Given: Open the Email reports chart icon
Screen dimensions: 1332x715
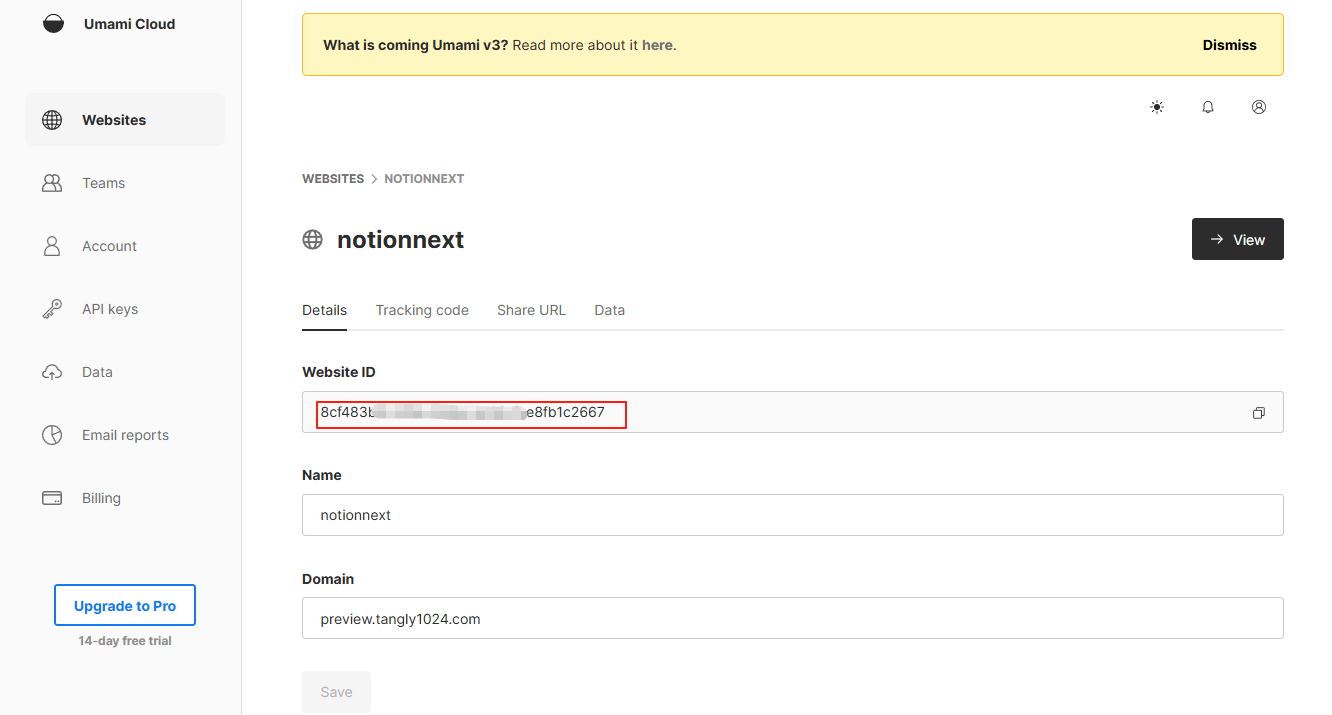Looking at the screenshot, I should pos(52,435).
